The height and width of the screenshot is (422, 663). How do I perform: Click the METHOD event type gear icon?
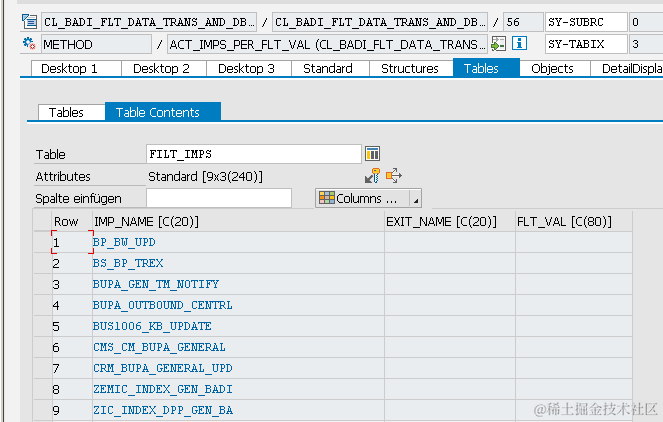[29, 43]
